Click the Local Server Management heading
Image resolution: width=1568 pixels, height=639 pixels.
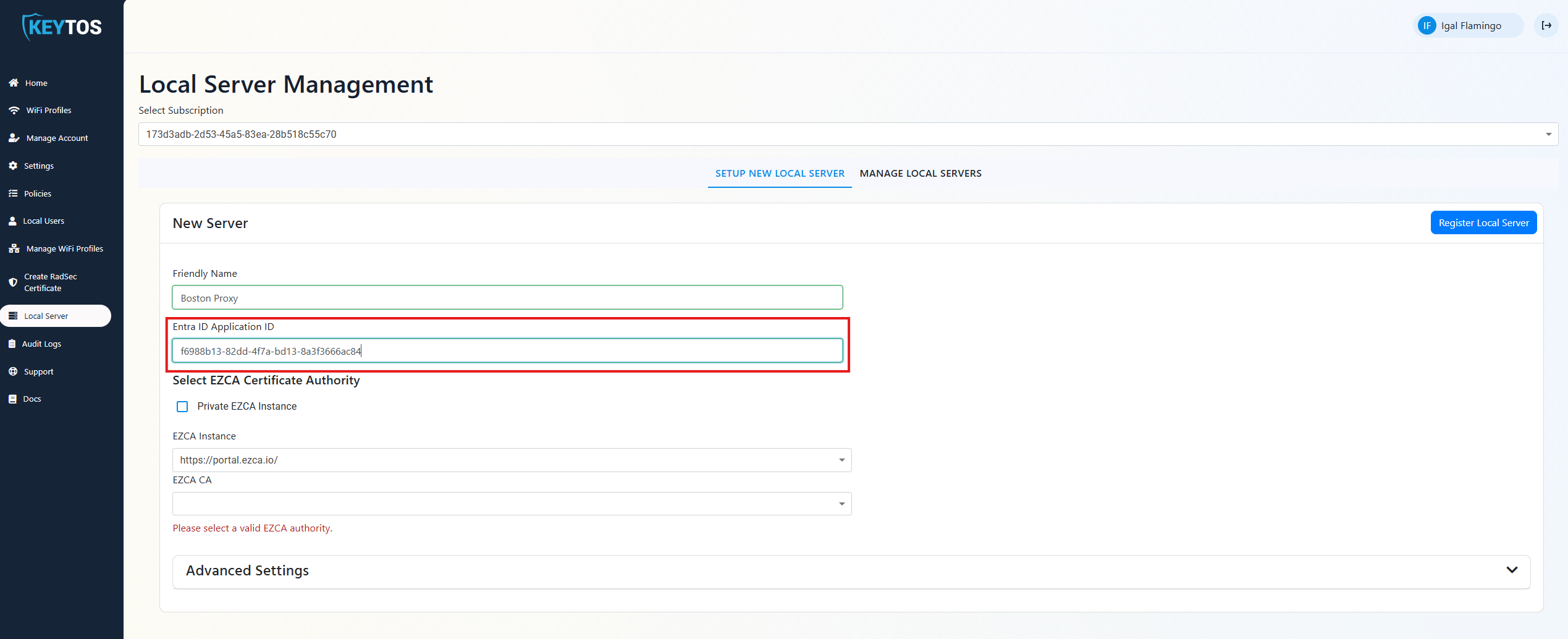(x=285, y=85)
